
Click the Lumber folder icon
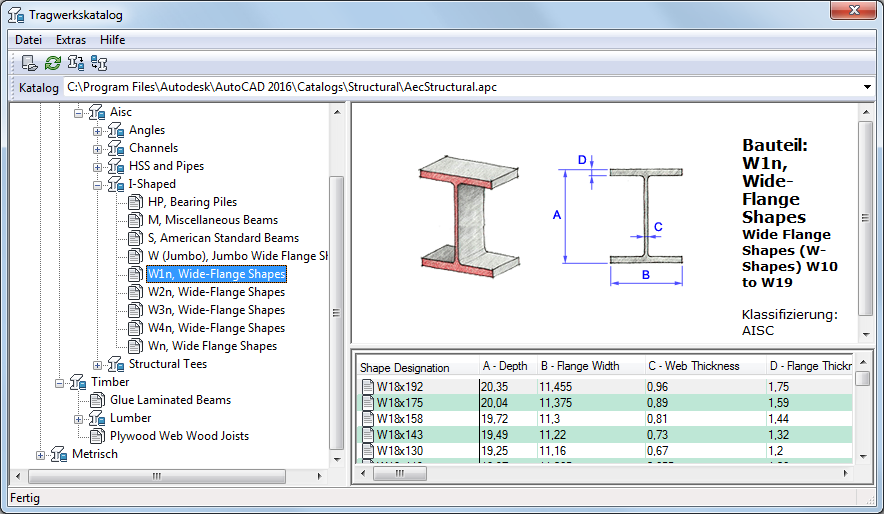tap(97, 418)
